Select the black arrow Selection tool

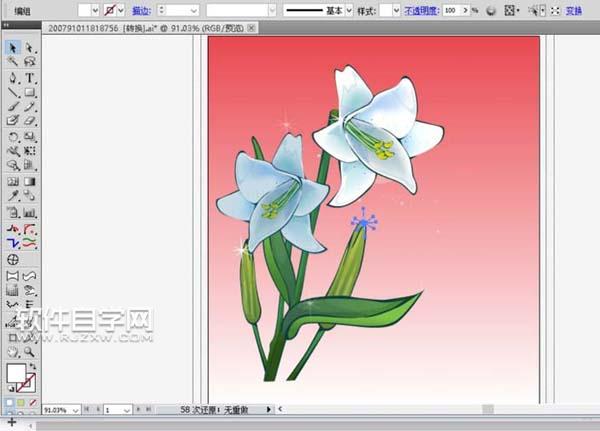13,48
